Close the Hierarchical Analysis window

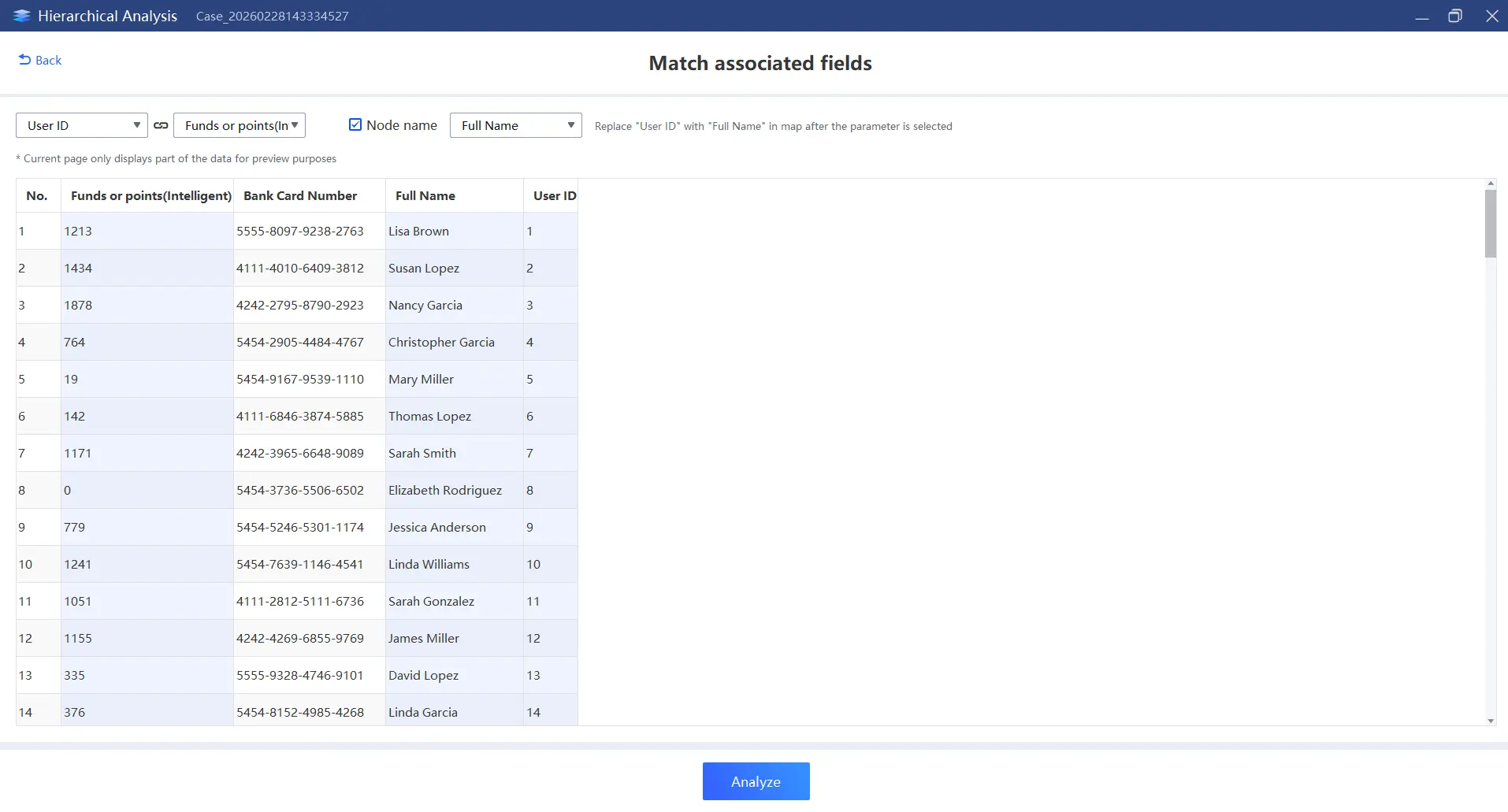(x=1491, y=16)
